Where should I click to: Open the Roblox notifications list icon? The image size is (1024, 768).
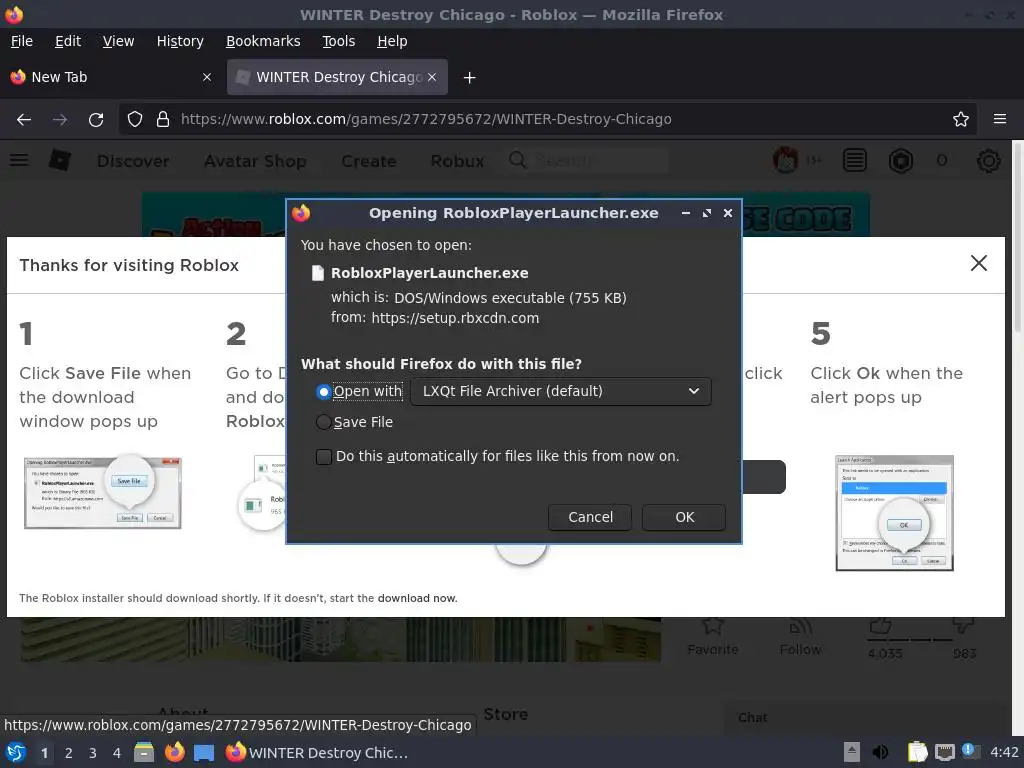click(x=854, y=160)
